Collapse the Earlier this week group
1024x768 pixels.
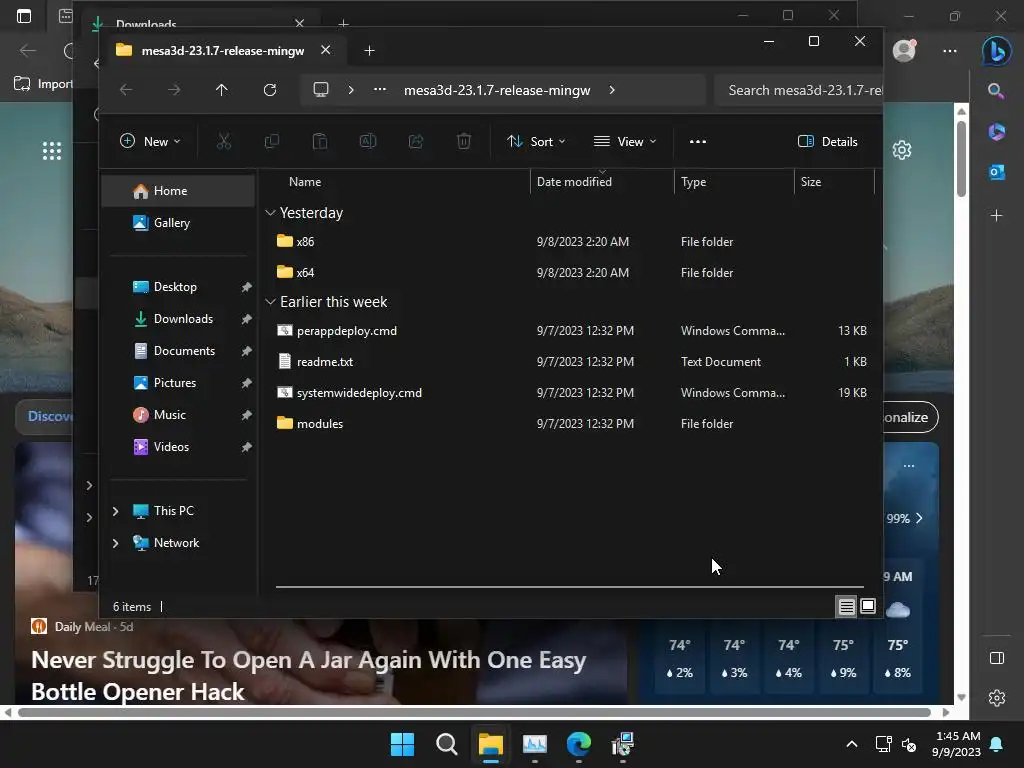tap(270, 302)
